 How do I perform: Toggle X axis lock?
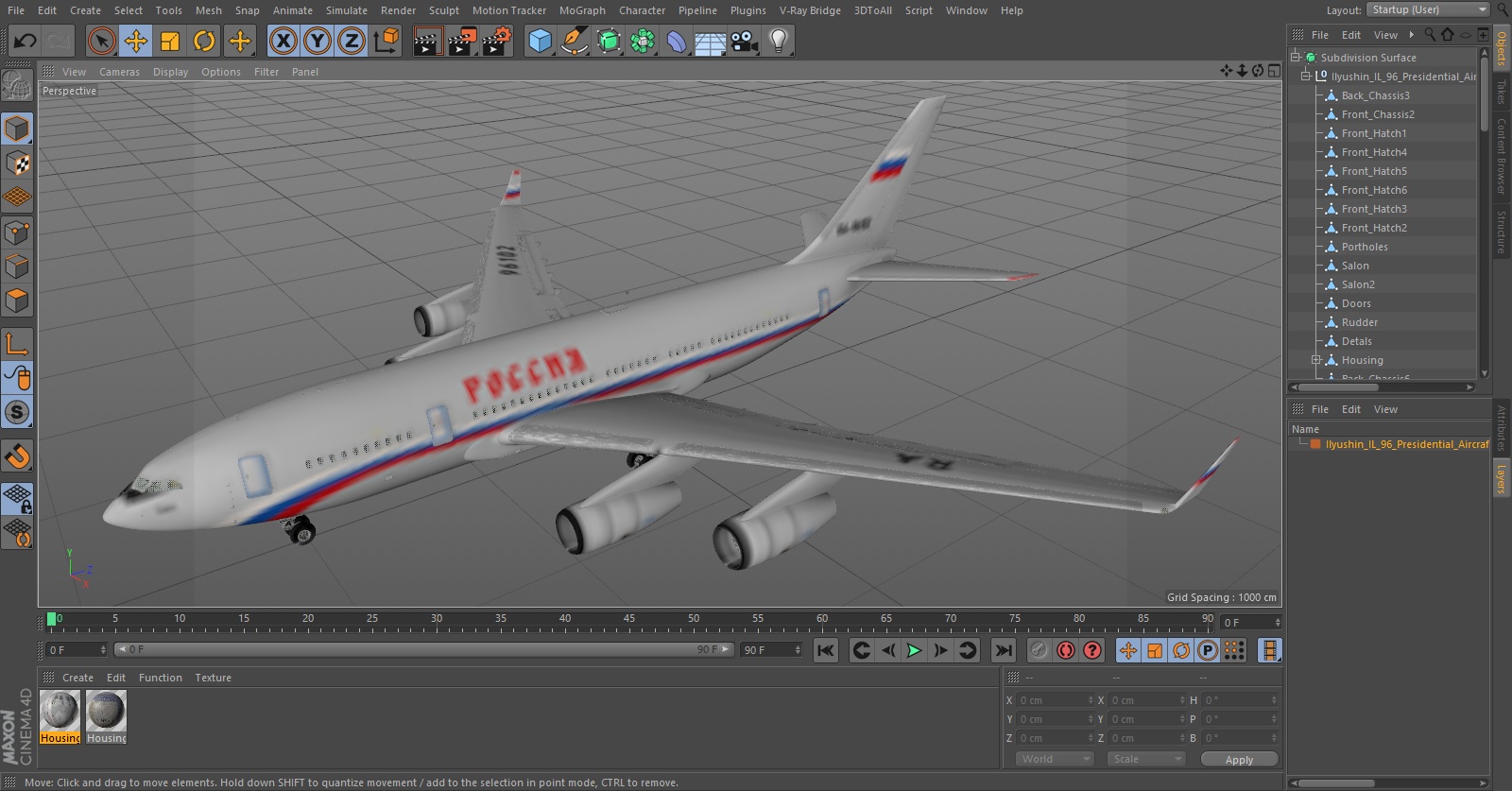click(283, 41)
